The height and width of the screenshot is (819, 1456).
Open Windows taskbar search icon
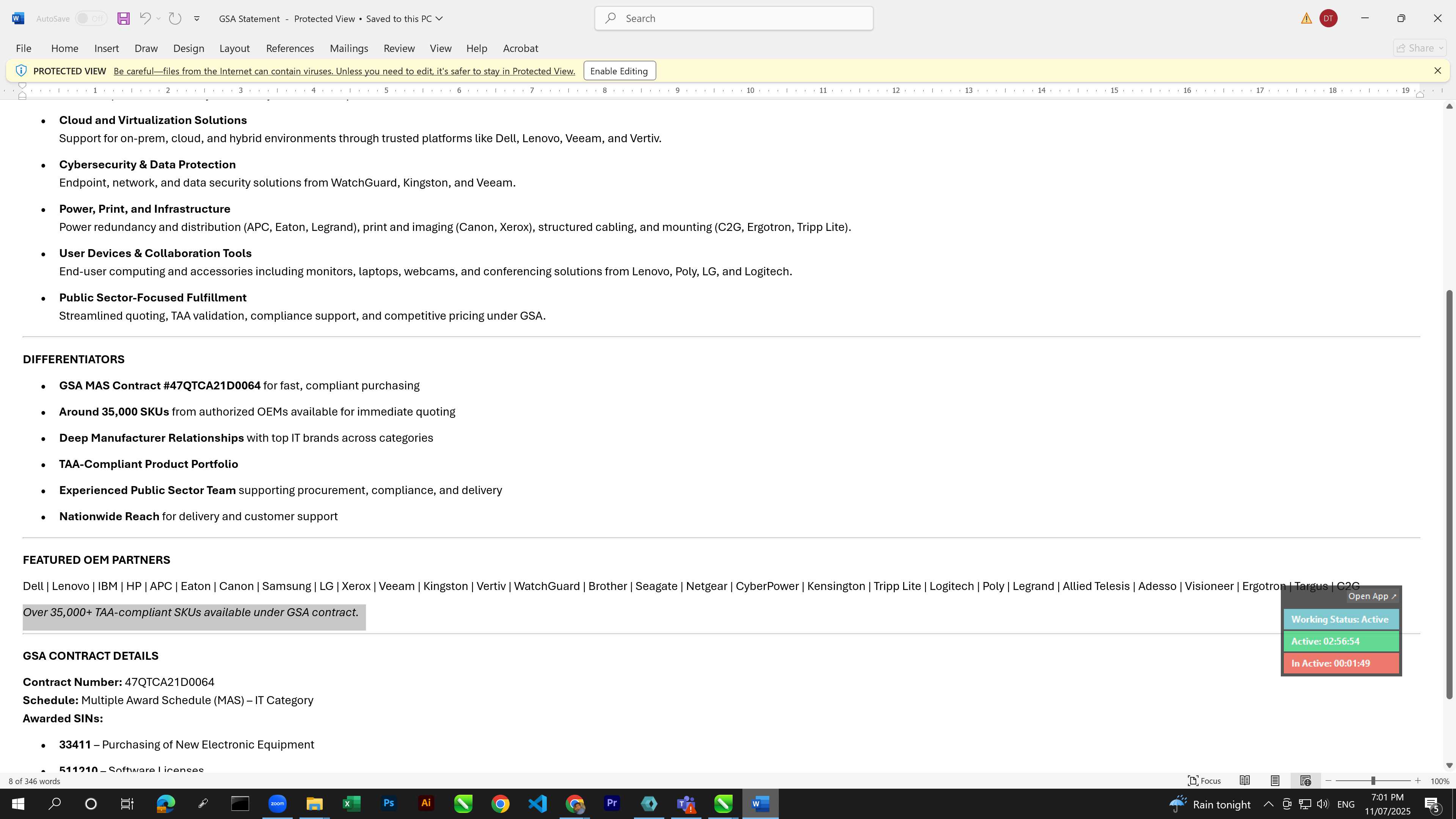[55, 804]
